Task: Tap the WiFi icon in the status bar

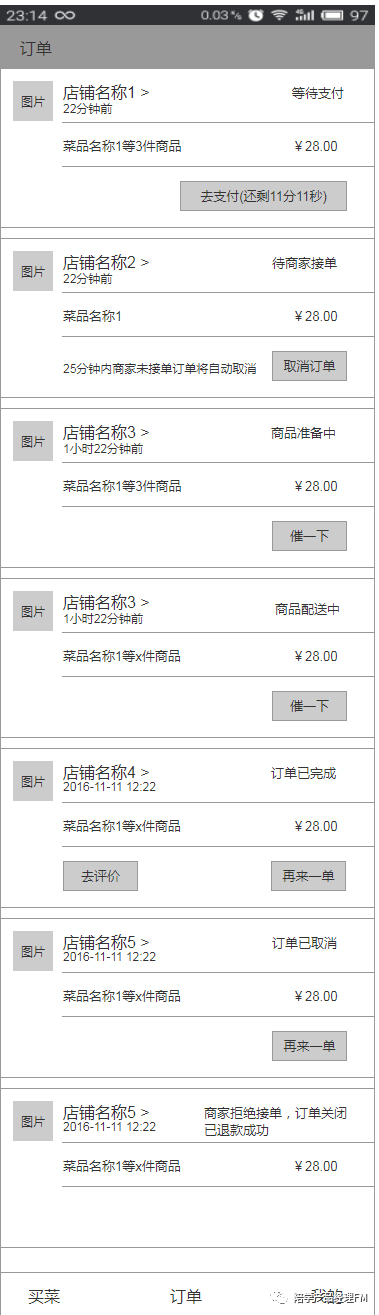Action: [x=278, y=15]
